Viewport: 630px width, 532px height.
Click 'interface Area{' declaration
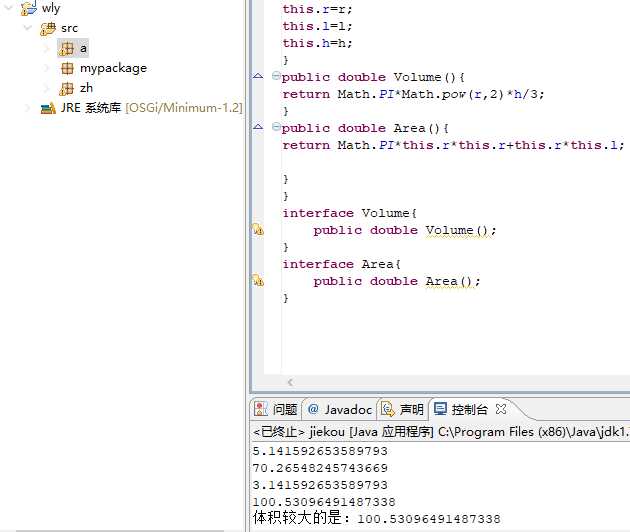(342, 264)
